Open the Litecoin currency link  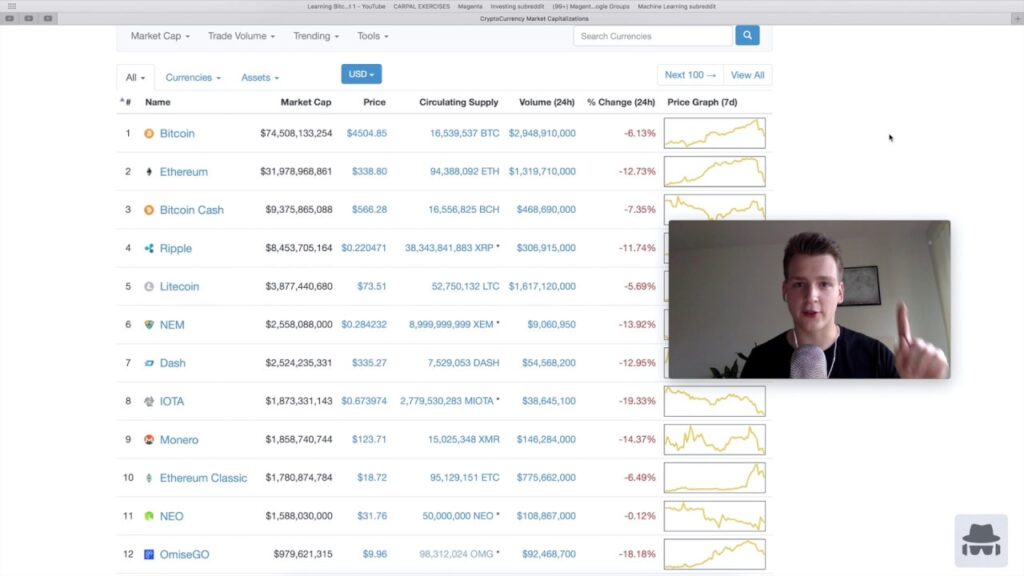point(179,286)
